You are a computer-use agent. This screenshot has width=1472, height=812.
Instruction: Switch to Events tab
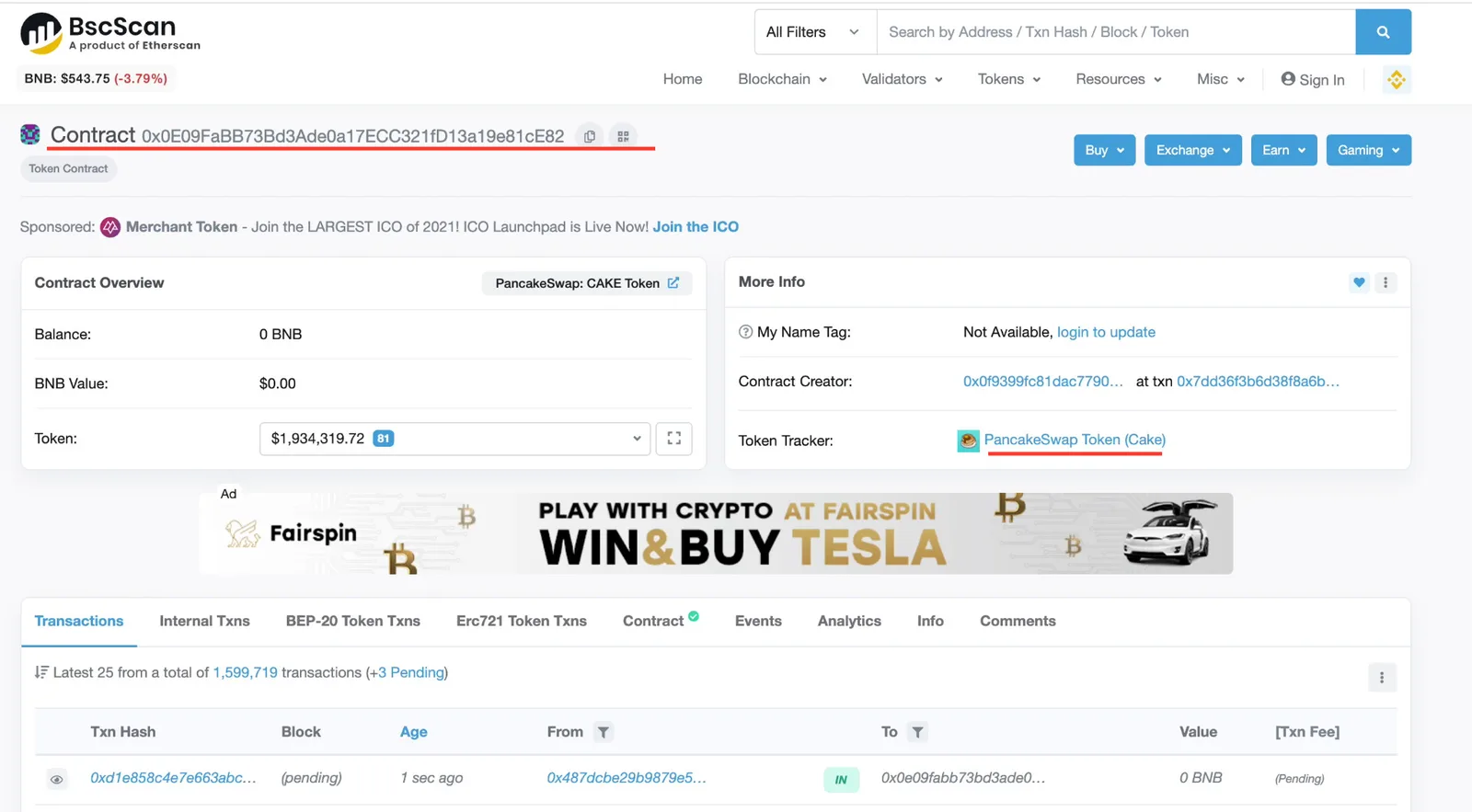pyautogui.click(x=758, y=622)
